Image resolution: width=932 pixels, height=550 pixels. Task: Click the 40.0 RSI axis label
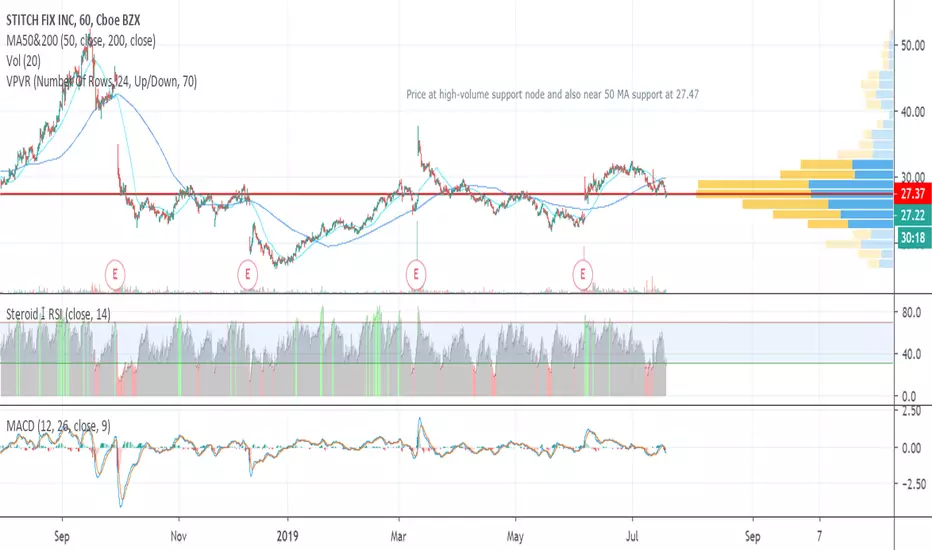[911, 354]
